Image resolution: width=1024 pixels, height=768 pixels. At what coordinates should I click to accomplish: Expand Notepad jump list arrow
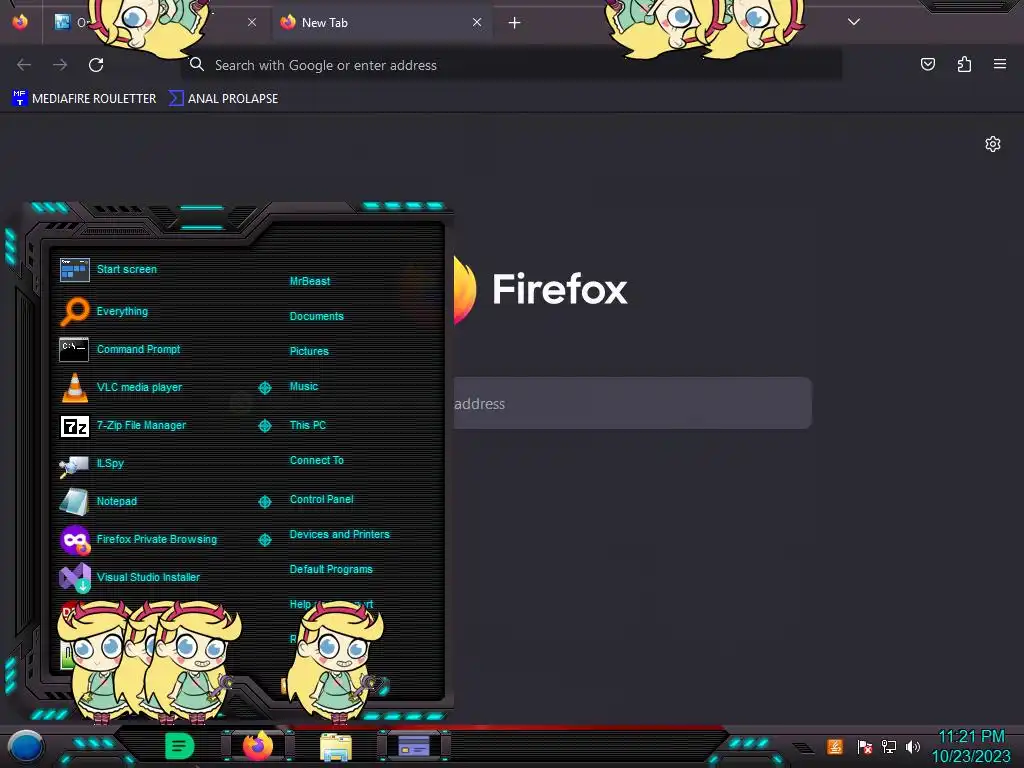tap(264, 502)
